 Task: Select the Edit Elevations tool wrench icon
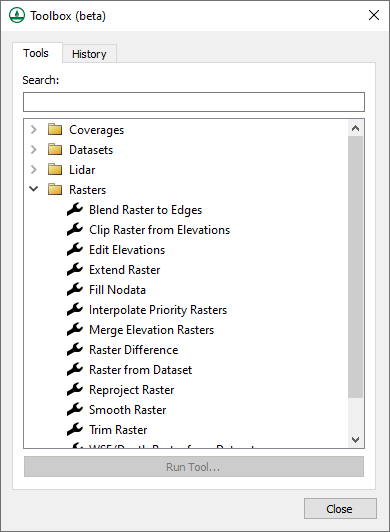pos(75,250)
